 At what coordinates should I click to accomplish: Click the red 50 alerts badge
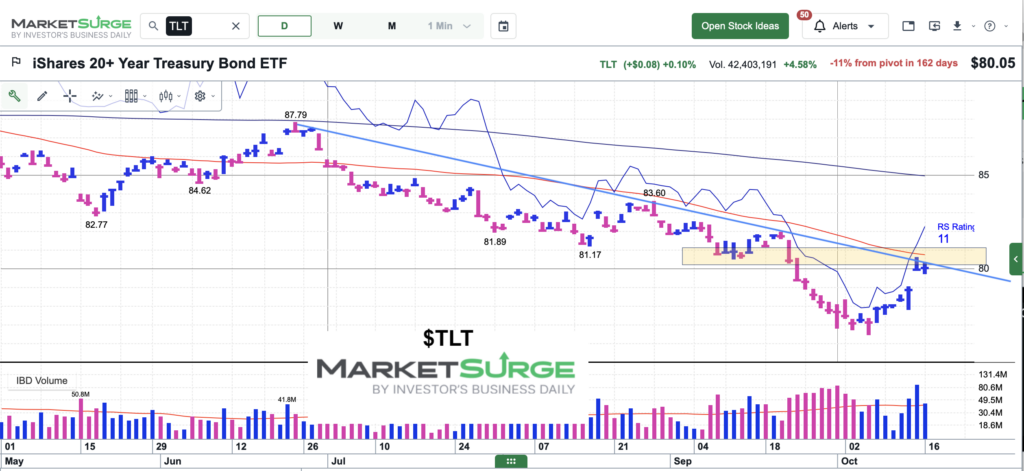804,14
